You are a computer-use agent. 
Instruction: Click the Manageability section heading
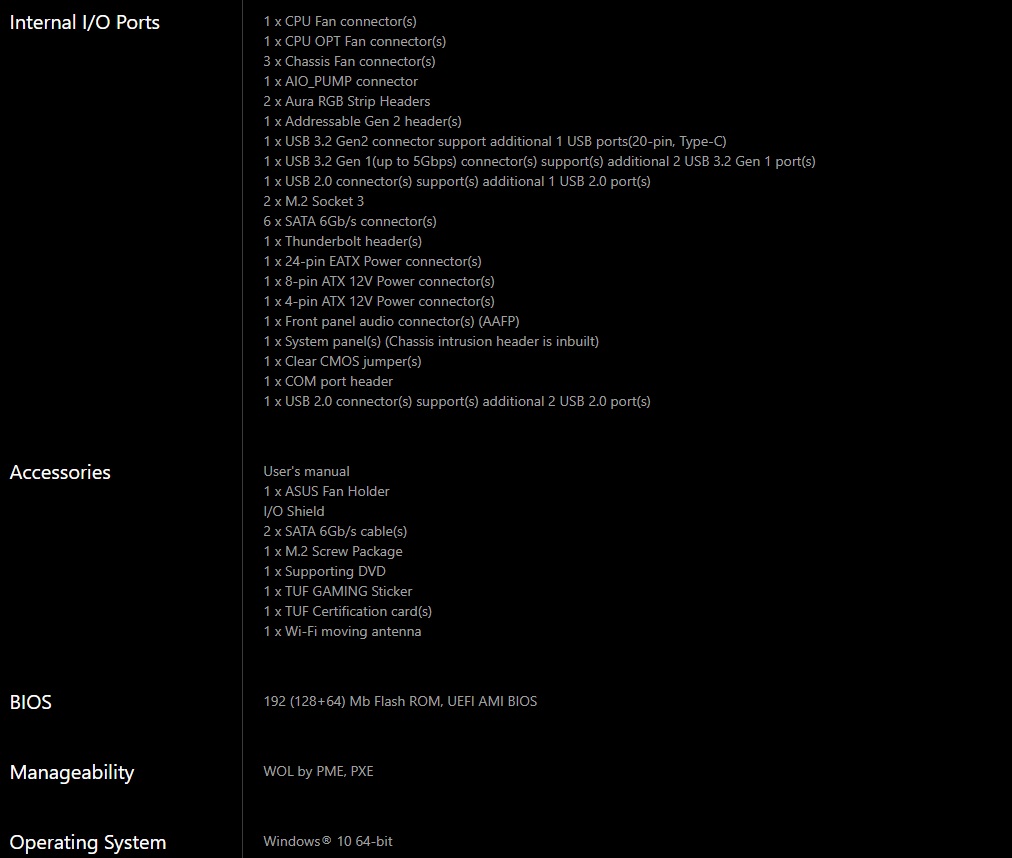72,772
